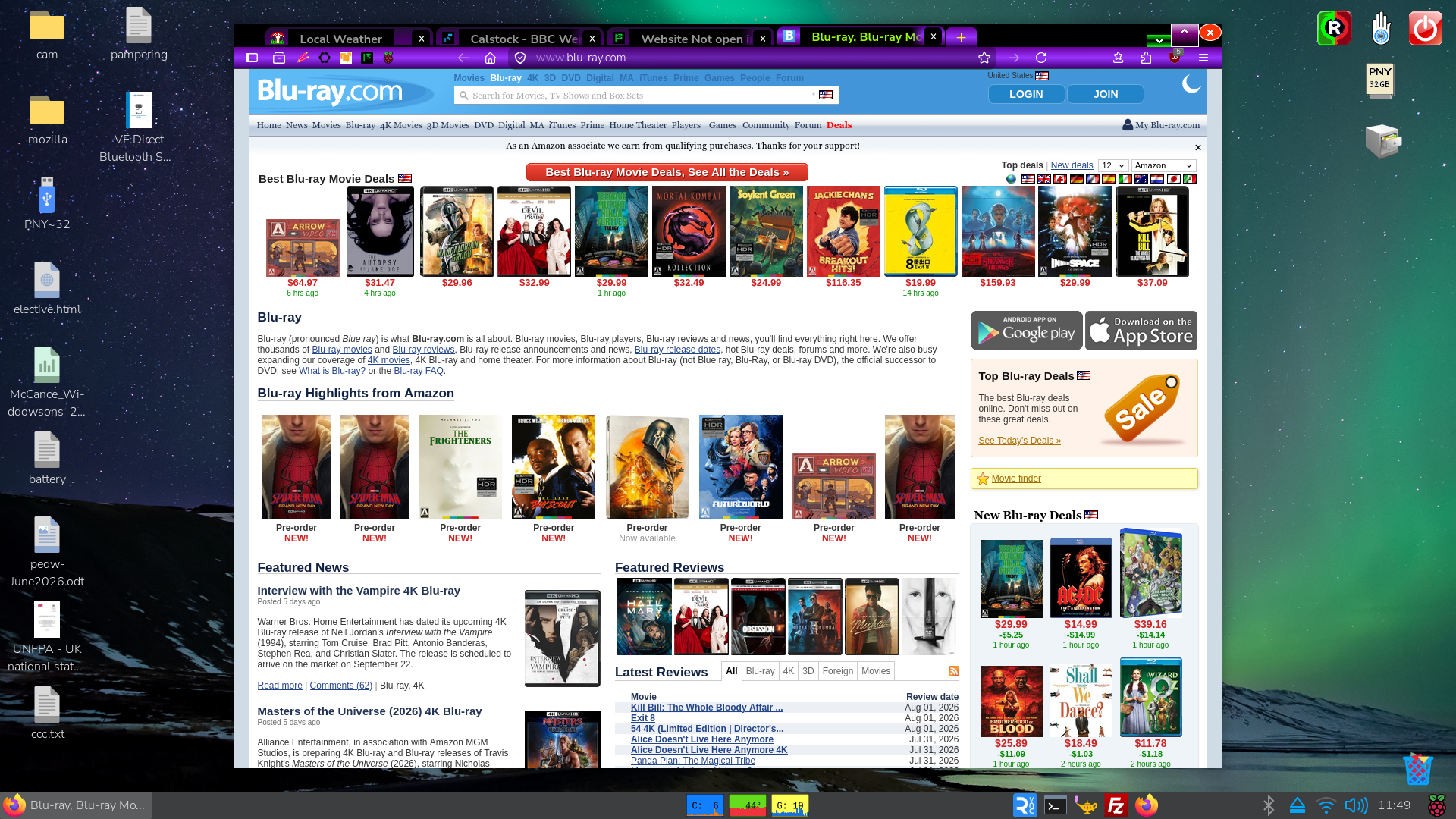Click the browser Home button
1456x819 pixels.
point(491,58)
